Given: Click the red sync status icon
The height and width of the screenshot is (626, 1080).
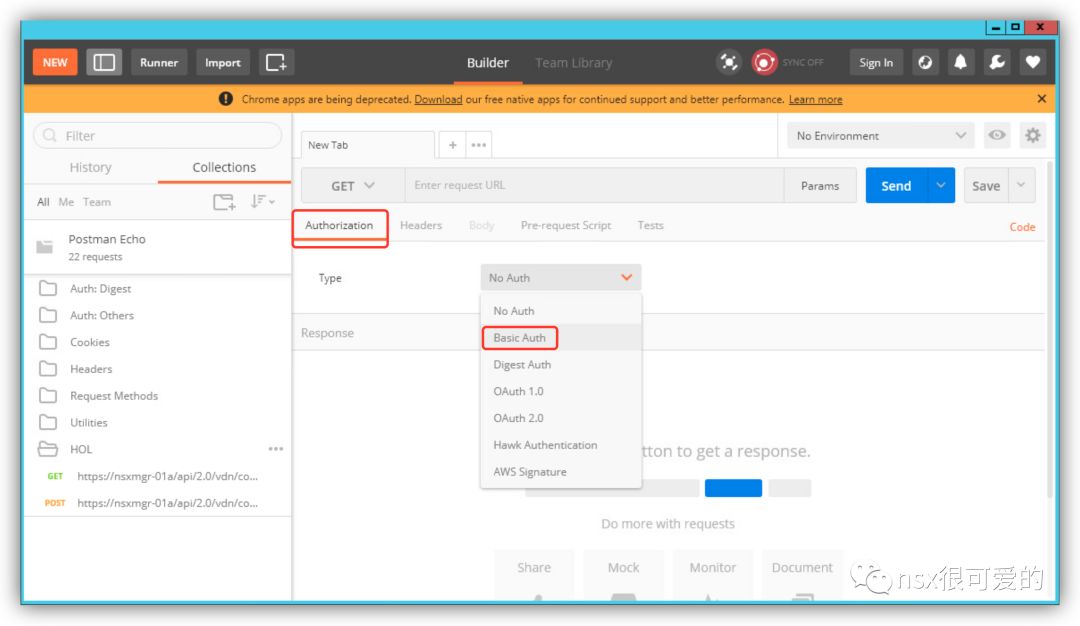Looking at the screenshot, I should point(764,63).
